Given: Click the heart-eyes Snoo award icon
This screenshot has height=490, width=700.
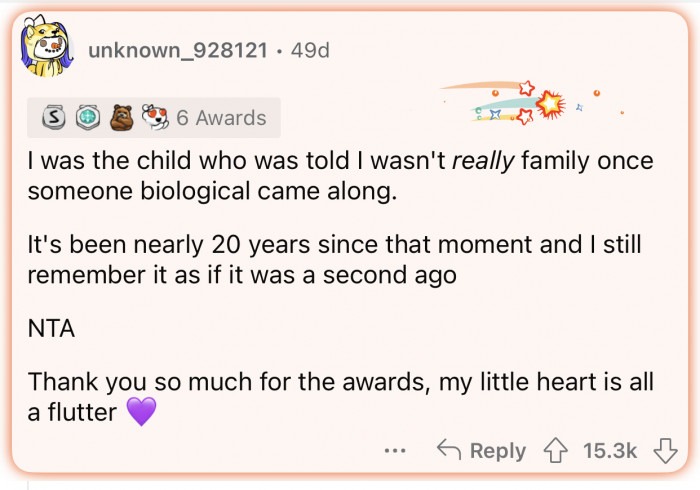Looking at the screenshot, I should coord(154,118).
